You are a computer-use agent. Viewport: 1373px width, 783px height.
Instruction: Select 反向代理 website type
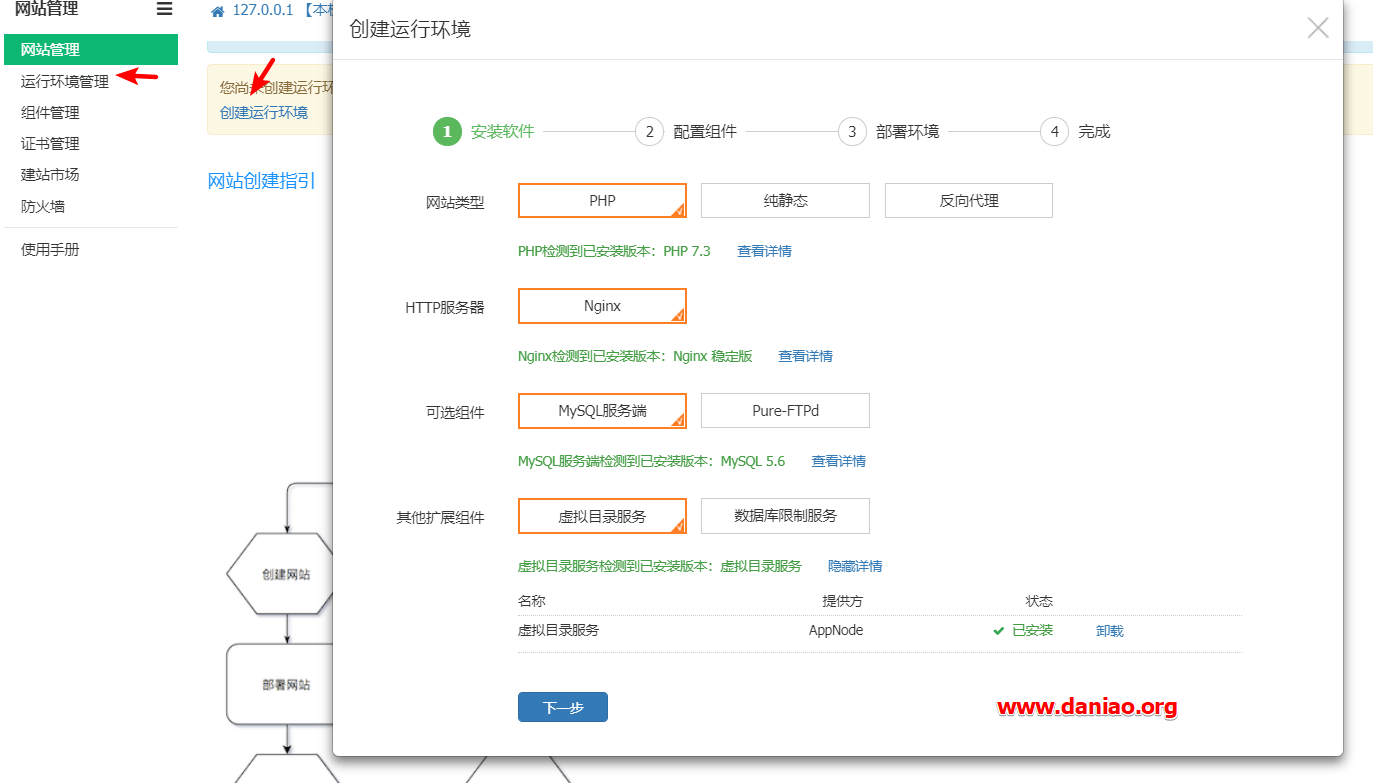(x=969, y=200)
